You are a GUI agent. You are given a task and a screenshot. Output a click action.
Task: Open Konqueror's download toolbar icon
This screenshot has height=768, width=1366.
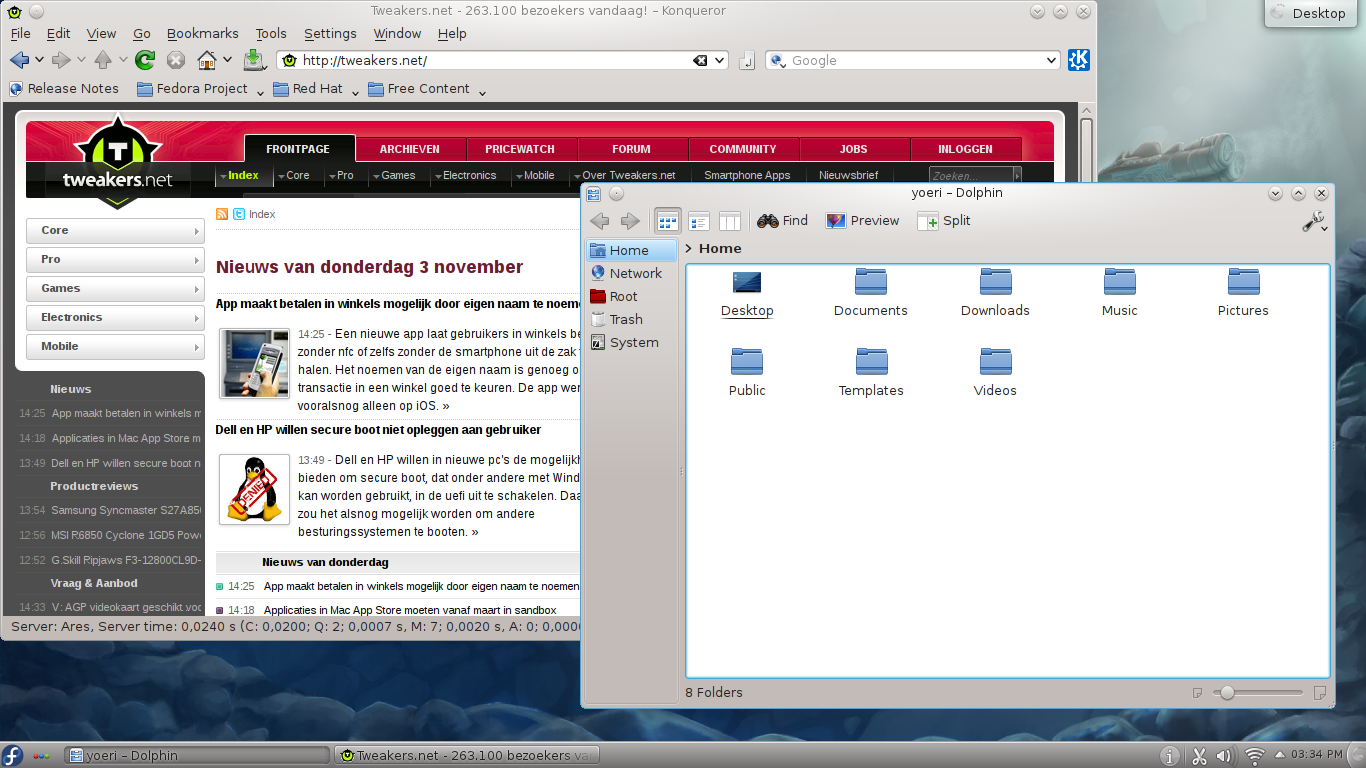[254, 60]
